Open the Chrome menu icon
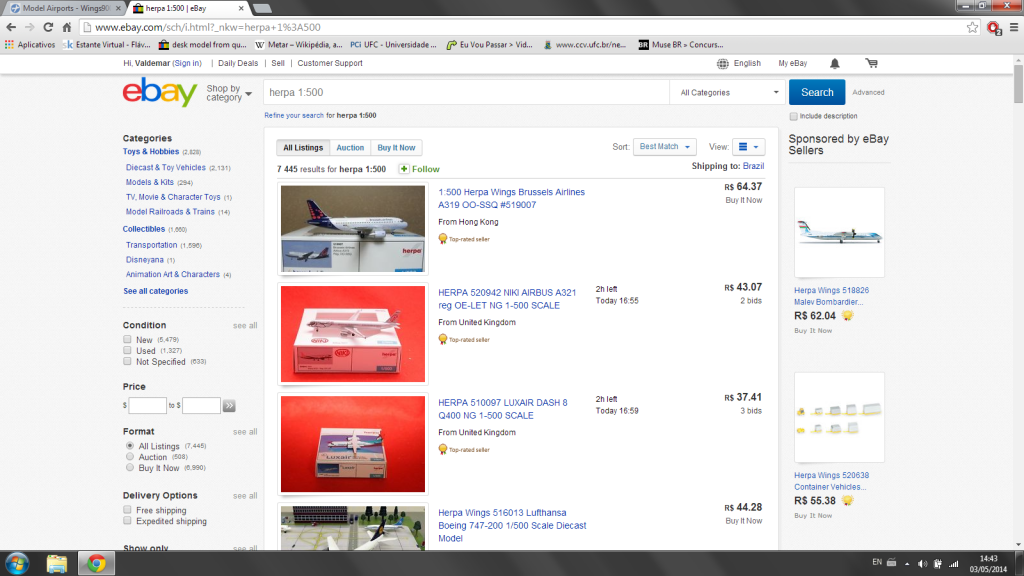 (x=1014, y=27)
